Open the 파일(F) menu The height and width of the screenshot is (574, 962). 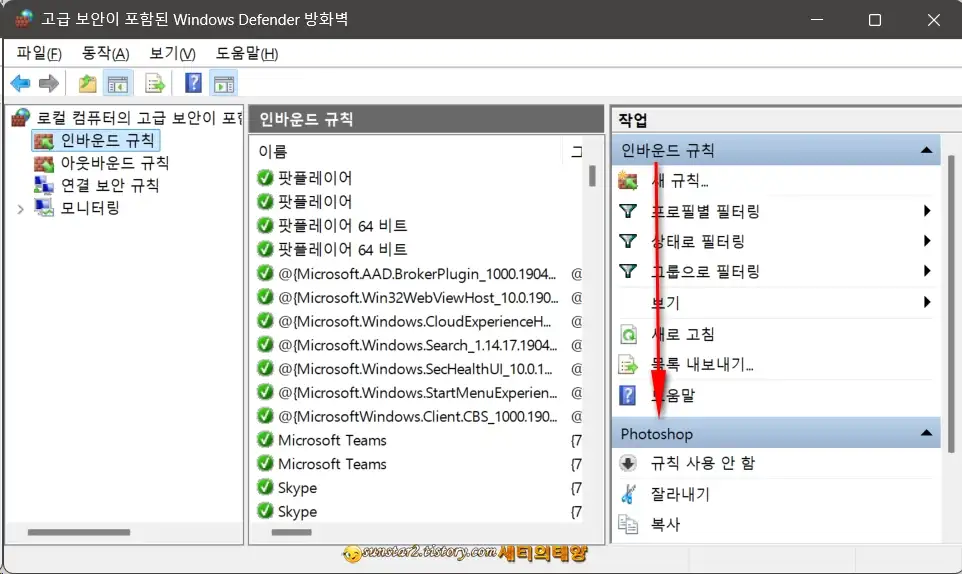click(x=39, y=53)
